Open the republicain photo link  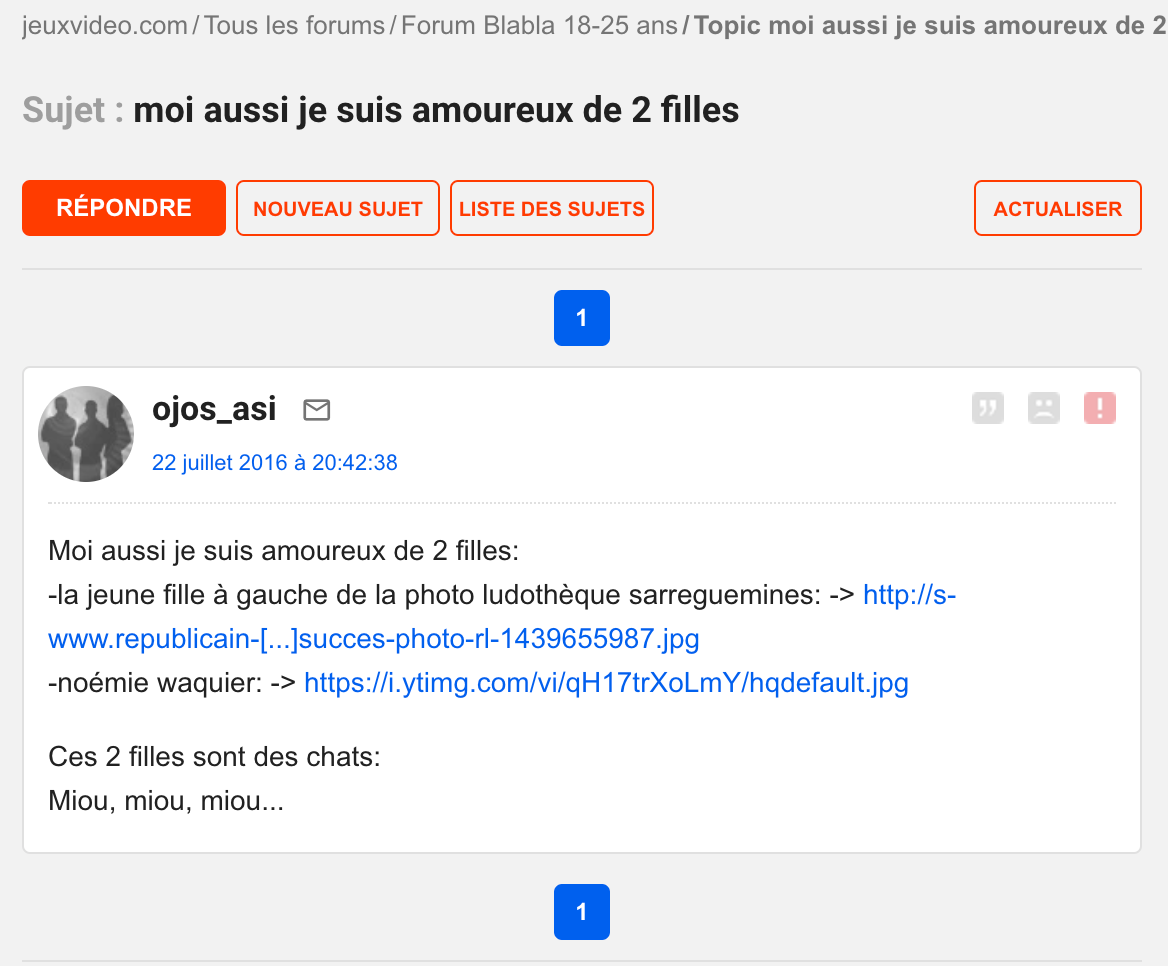[x=374, y=638]
